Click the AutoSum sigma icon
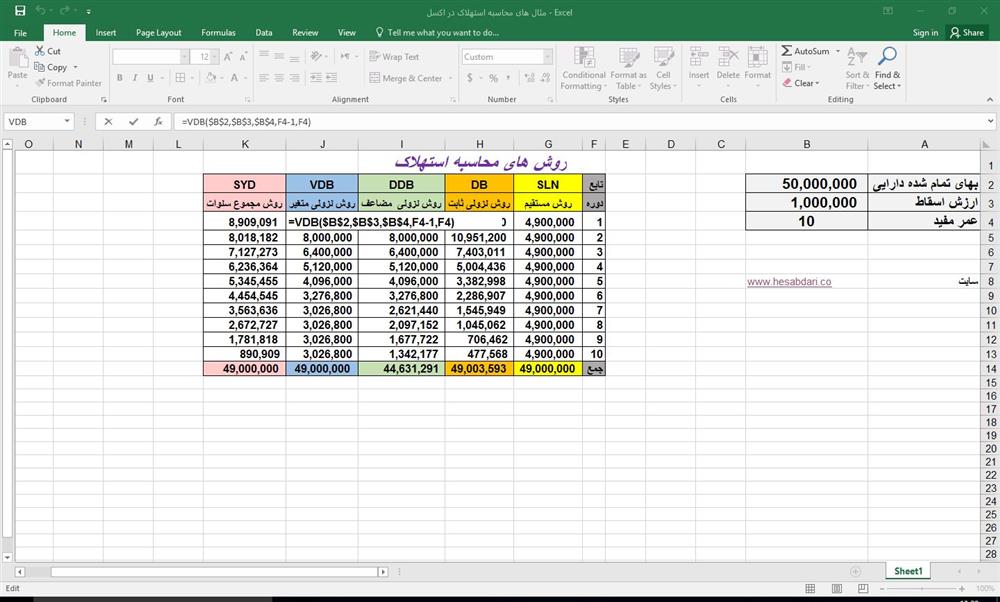 point(787,51)
